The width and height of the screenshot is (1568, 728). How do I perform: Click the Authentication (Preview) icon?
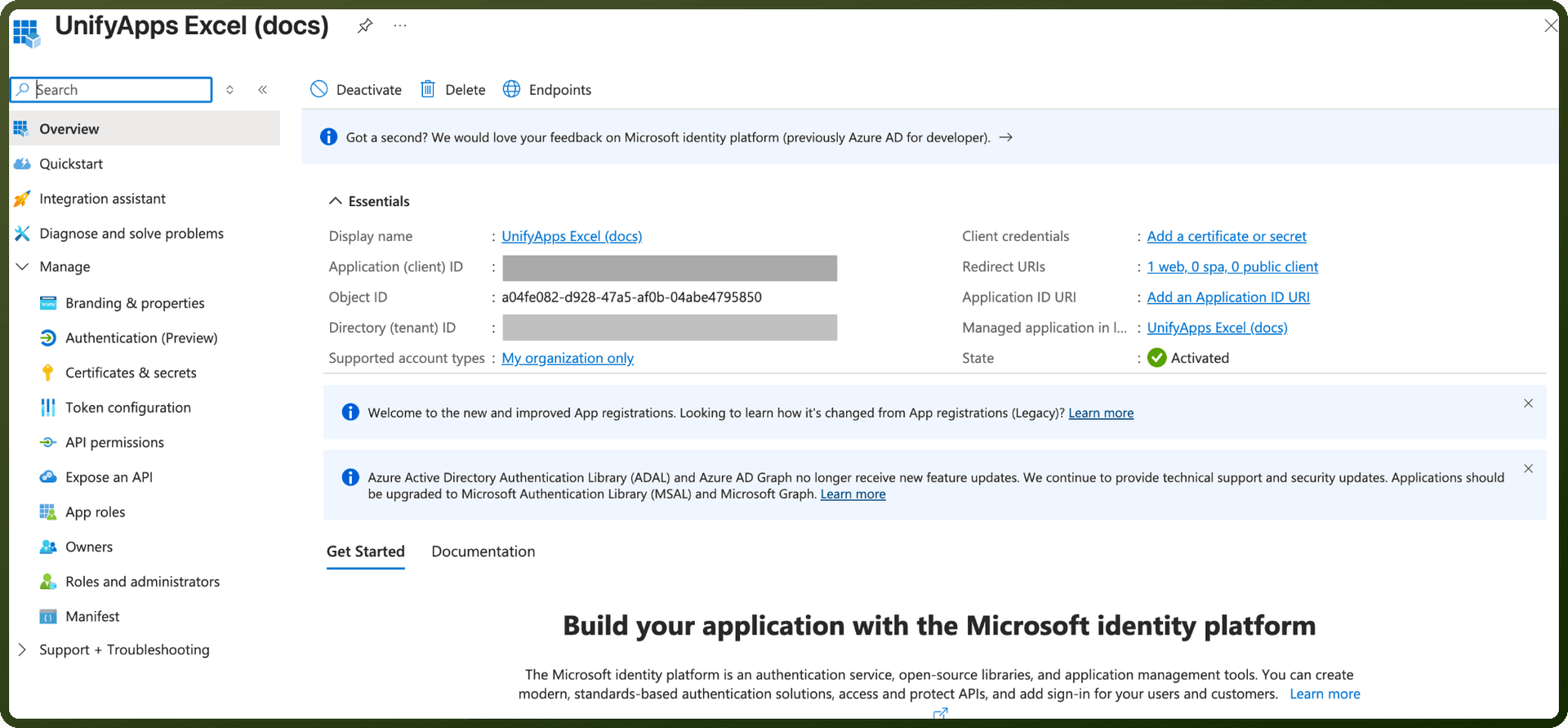48,338
